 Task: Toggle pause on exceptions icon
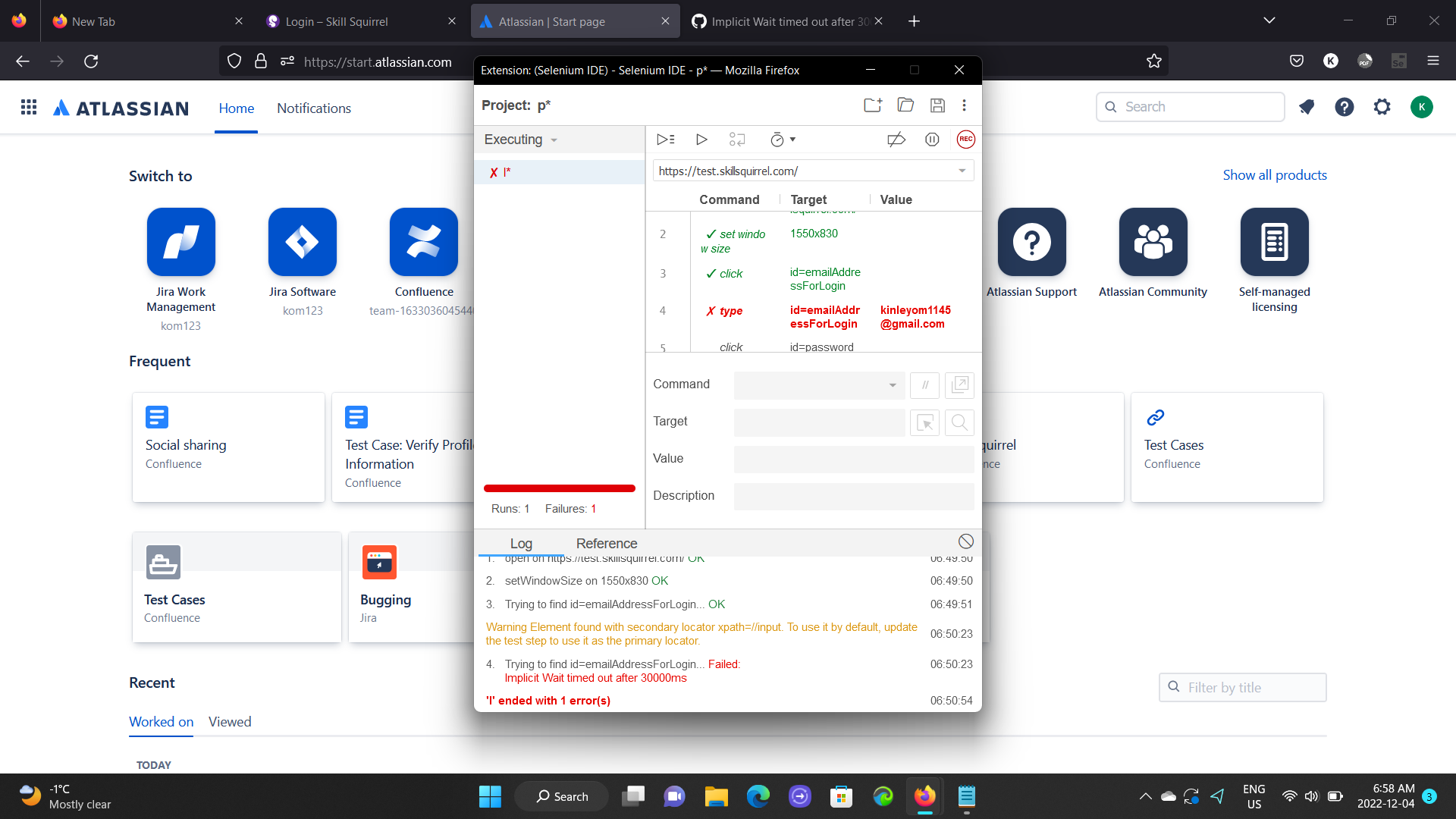[x=932, y=140]
